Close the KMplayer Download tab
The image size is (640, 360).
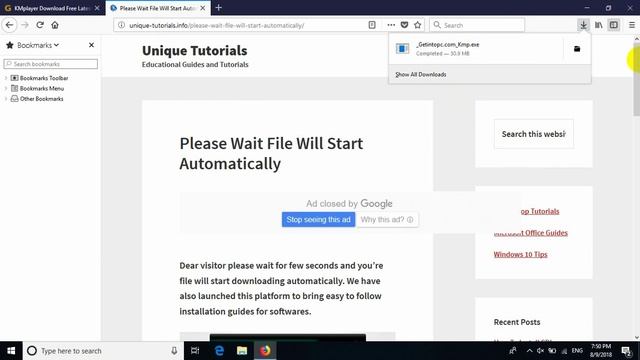pos(97,8)
